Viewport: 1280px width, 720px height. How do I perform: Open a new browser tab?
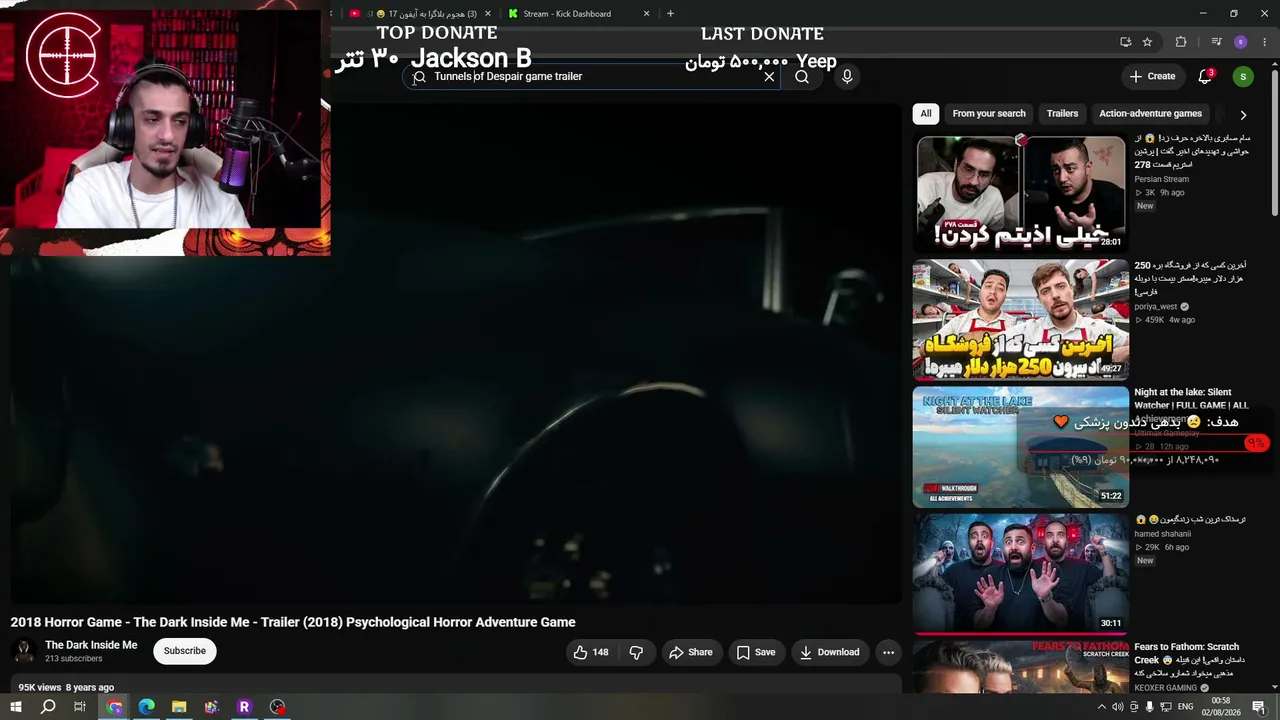[x=670, y=14]
